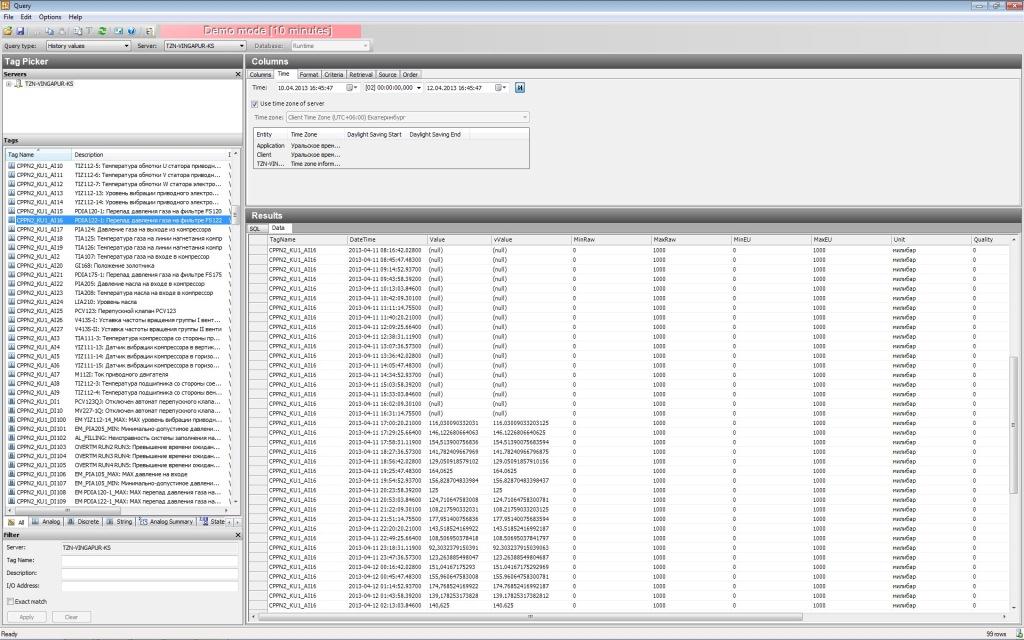The image size is (1024, 640).
Task: Expand the TZN-VINGAPUR-KS server tree node
Action: tap(9, 84)
